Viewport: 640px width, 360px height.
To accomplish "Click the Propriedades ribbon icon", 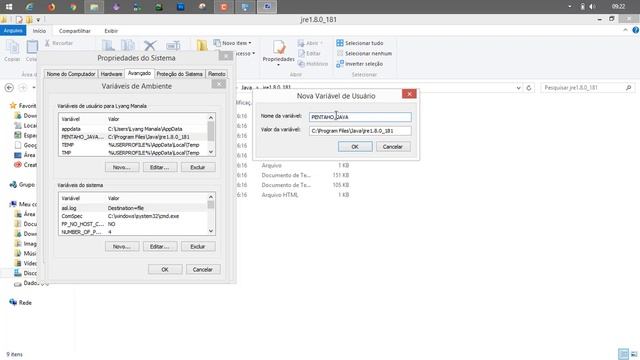I will point(279,47).
